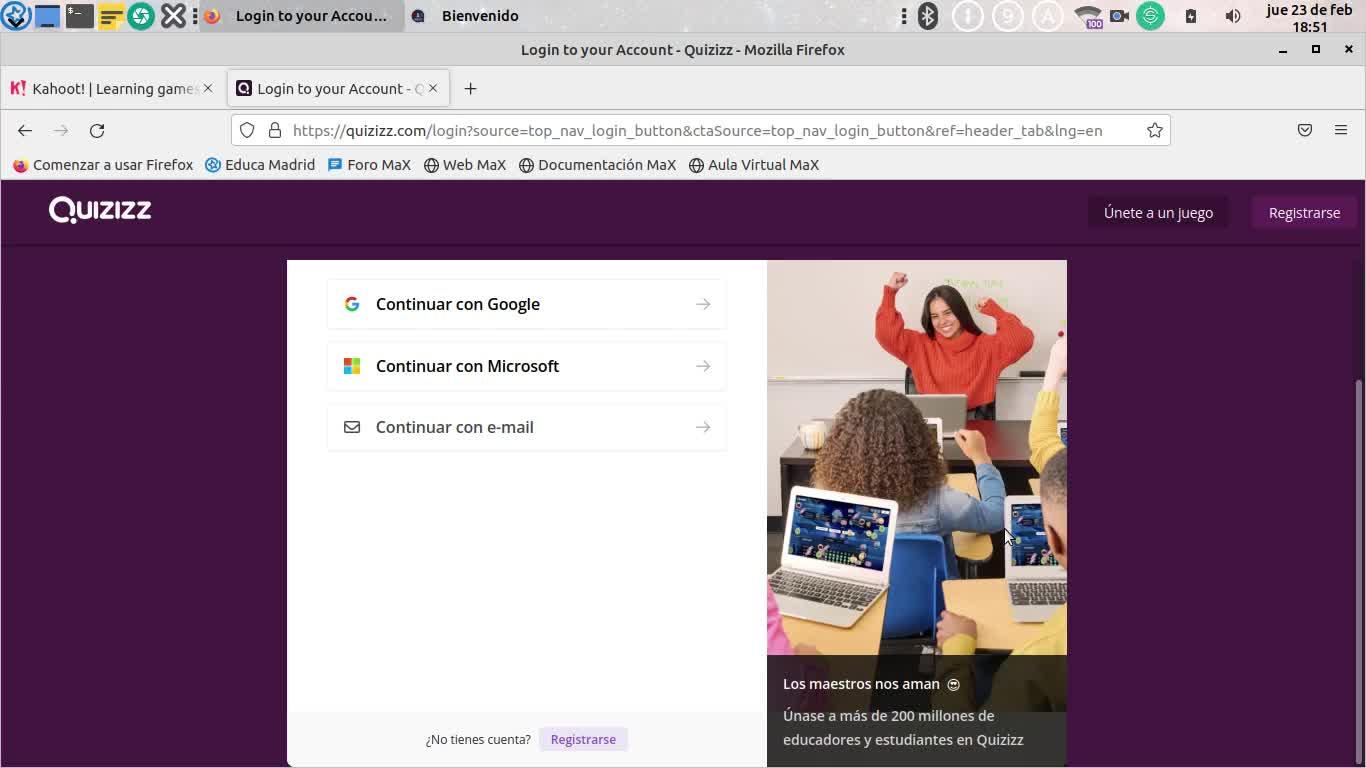Open the screen recorder camera tray icon
This screenshot has width=1366, height=768.
click(x=1119, y=16)
